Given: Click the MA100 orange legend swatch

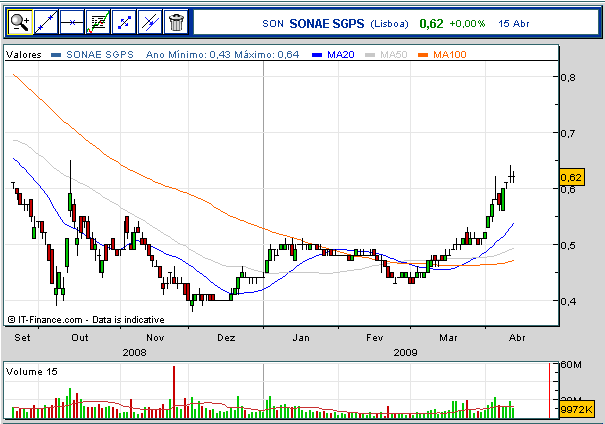Looking at the screenshot, I should [x=423, y=55].
